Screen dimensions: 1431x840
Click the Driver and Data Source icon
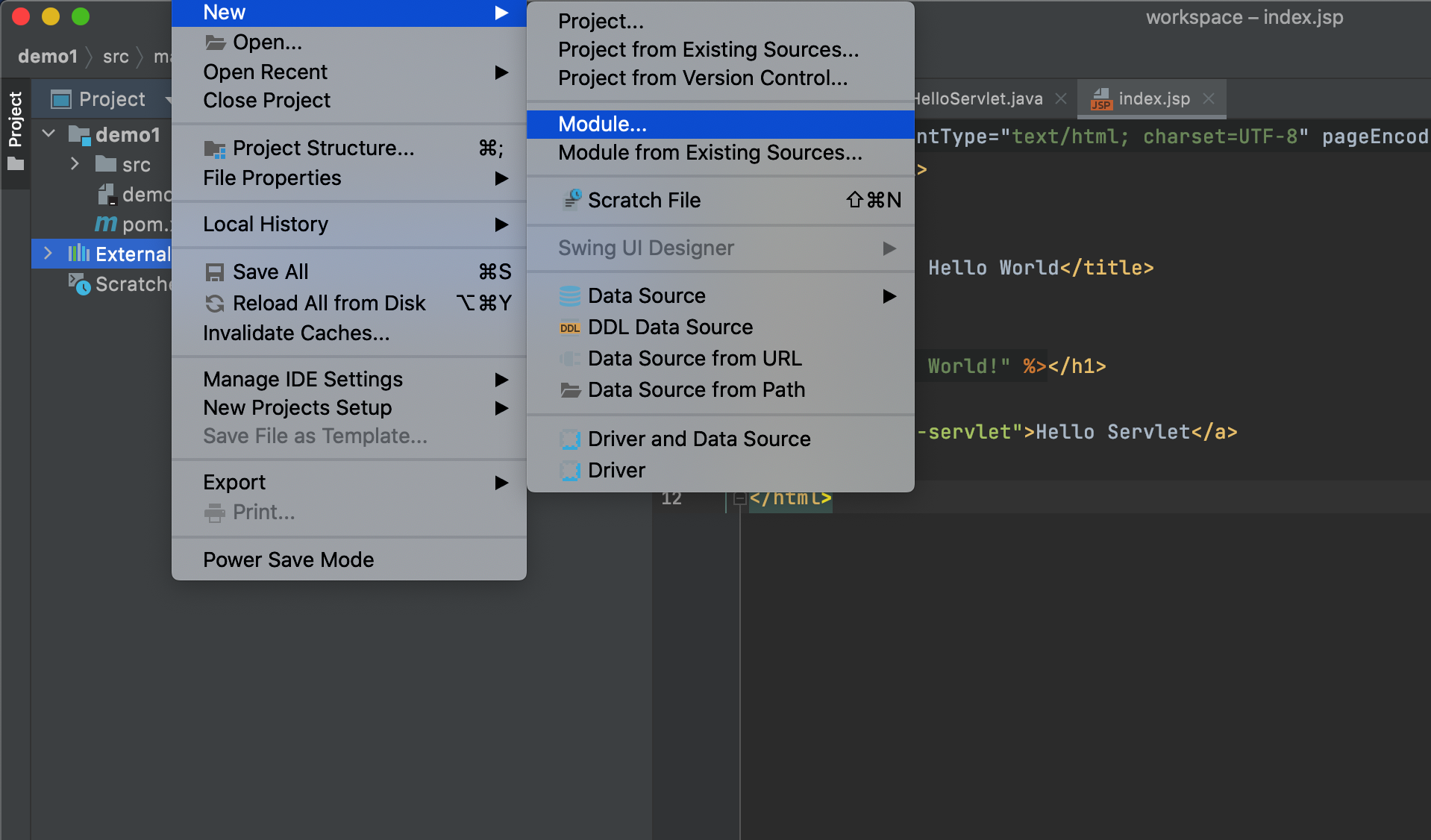(570, 439)
